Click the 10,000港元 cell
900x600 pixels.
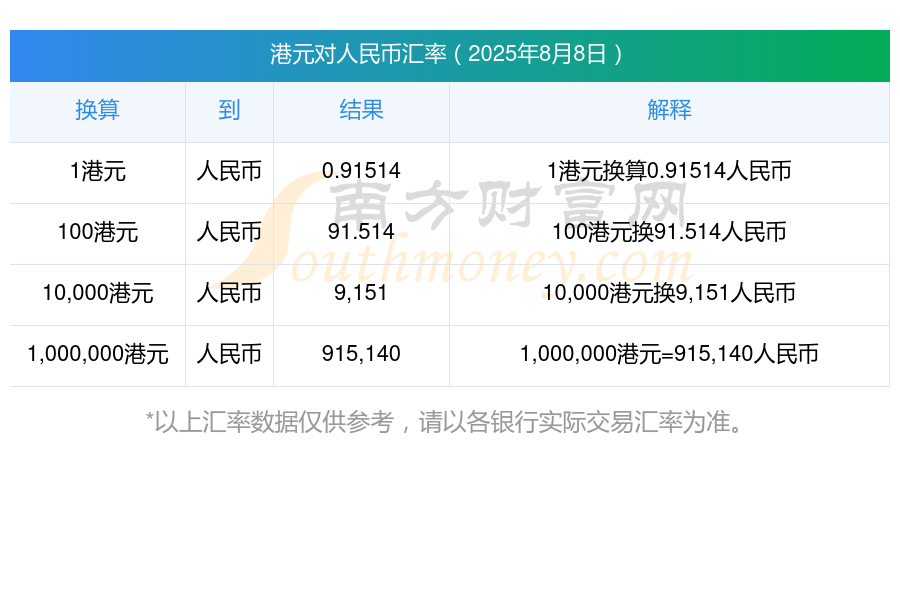pos(98,293)
